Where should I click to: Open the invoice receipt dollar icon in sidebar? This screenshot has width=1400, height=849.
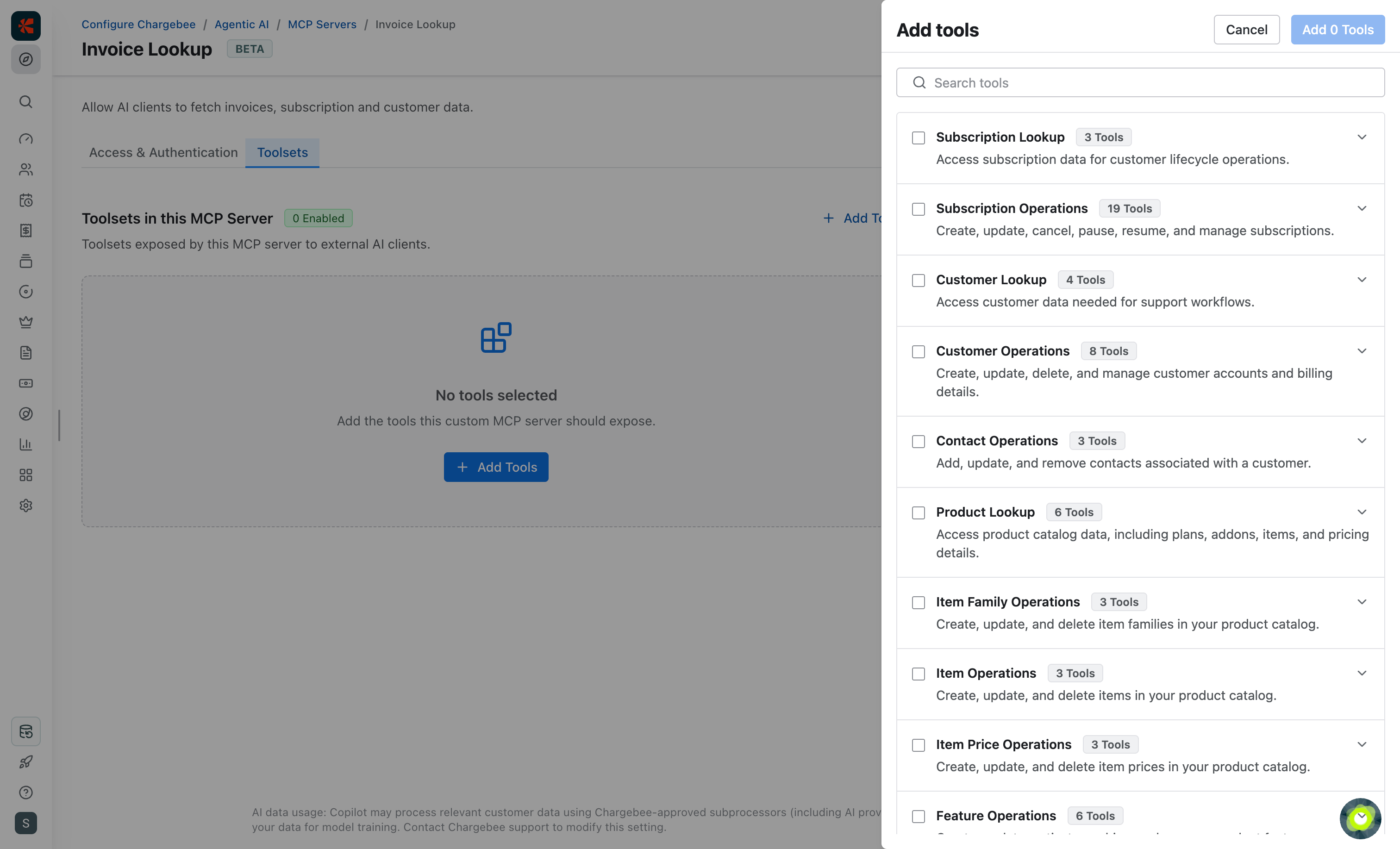pyautogui.click(x=25, y=230)
